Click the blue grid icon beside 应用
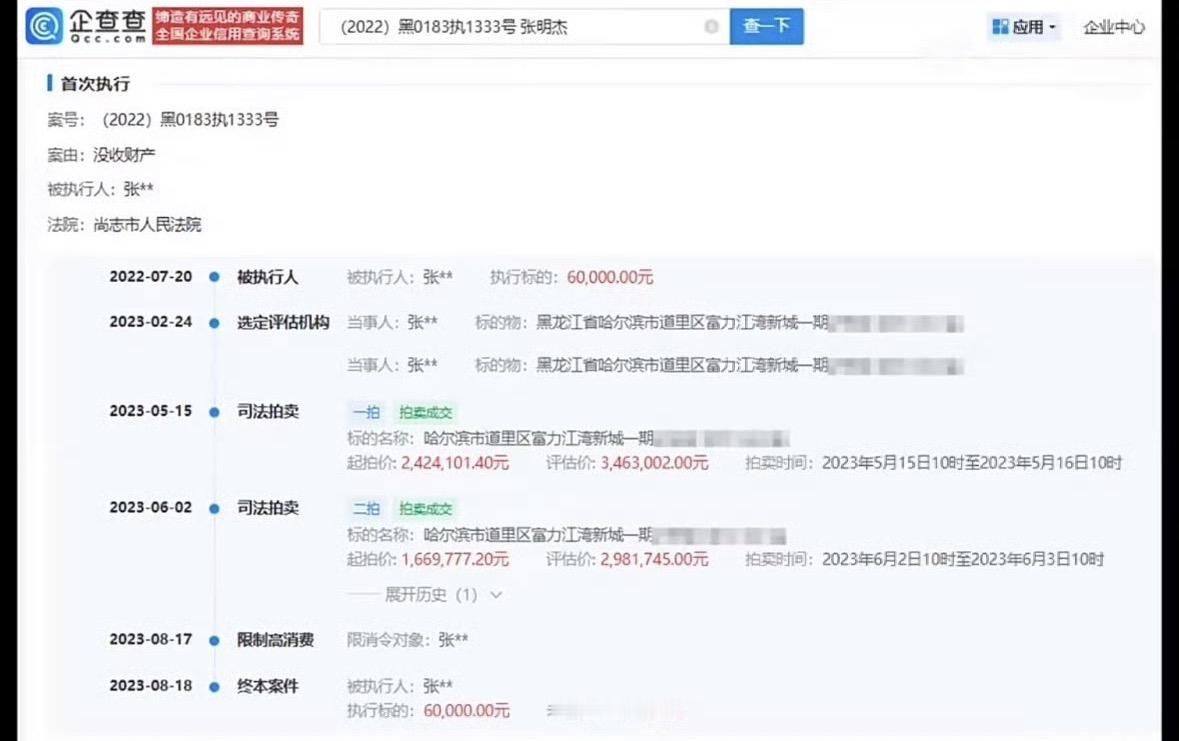Viewport: 1179px width, 741px height. pyautogui.click(x=1000, y=27)
